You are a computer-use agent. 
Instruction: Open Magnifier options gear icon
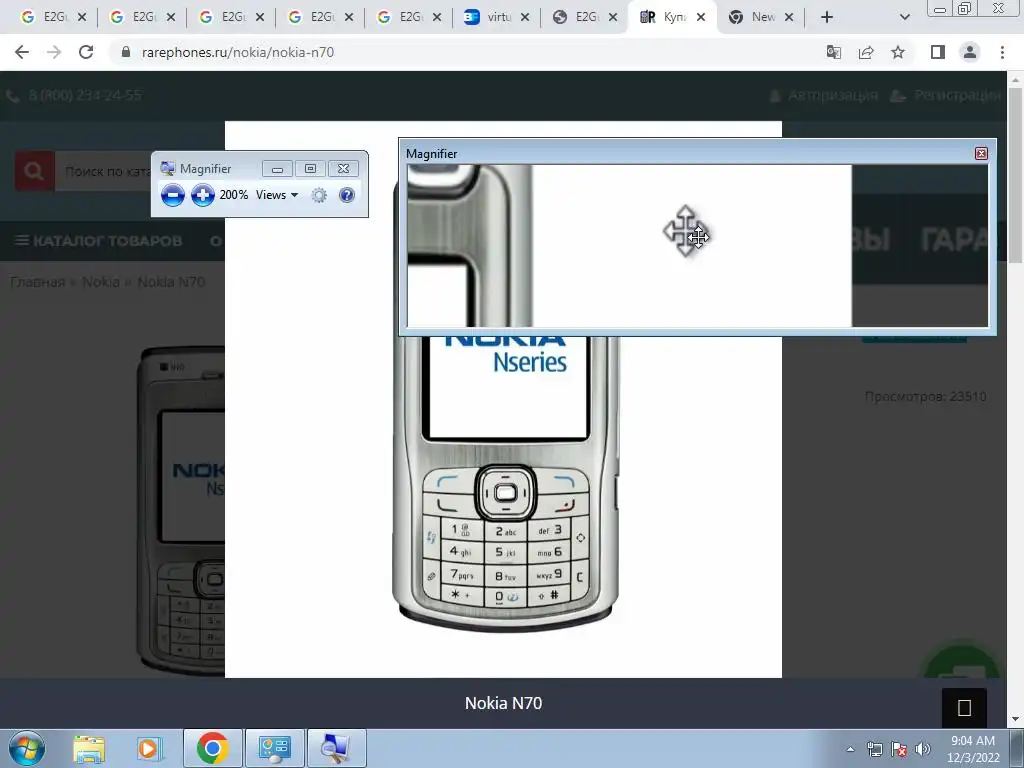[319, 195]
